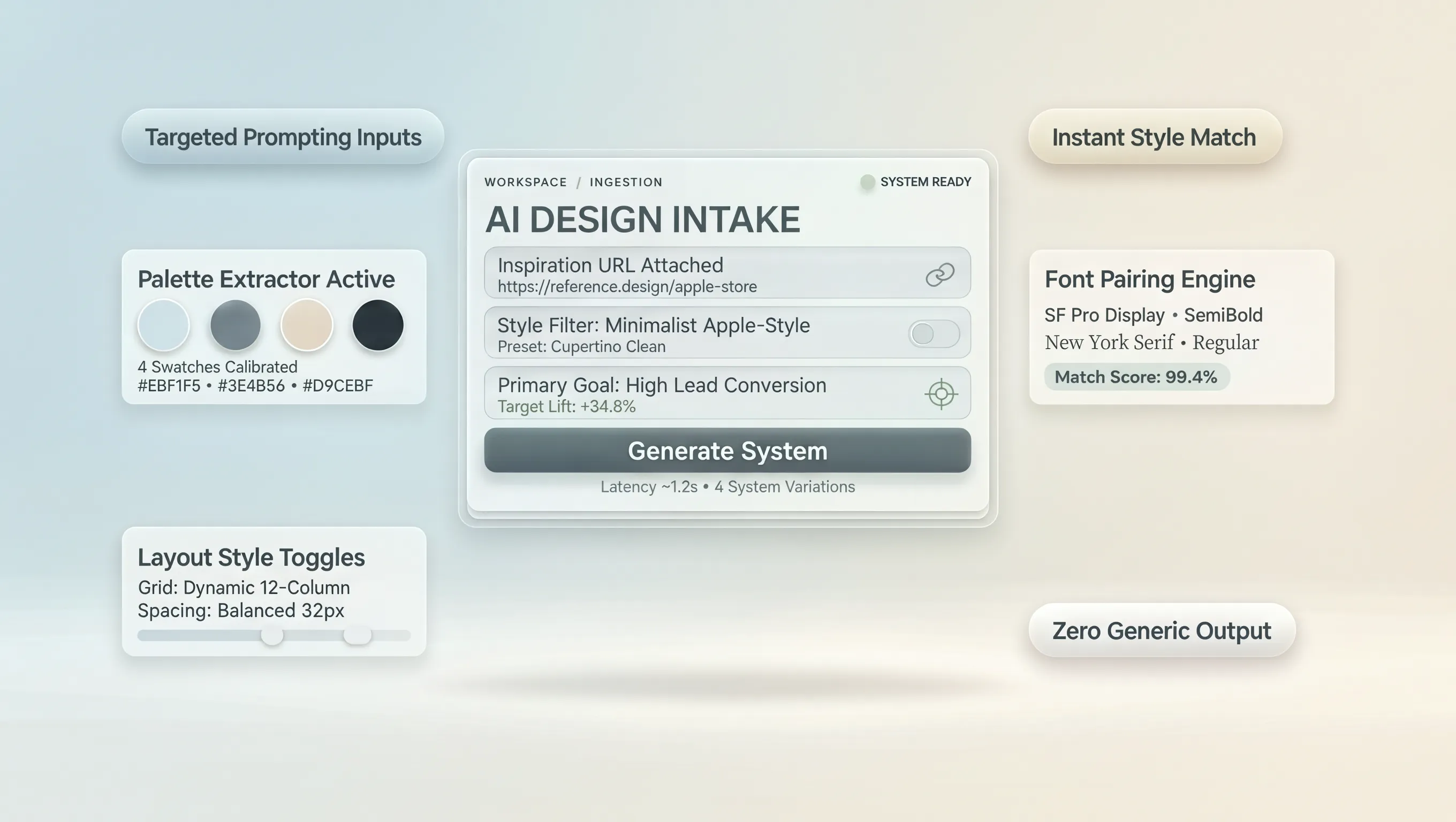Toggle the Minimalist Apple-Style filter switch

click(x=934, y=333)
